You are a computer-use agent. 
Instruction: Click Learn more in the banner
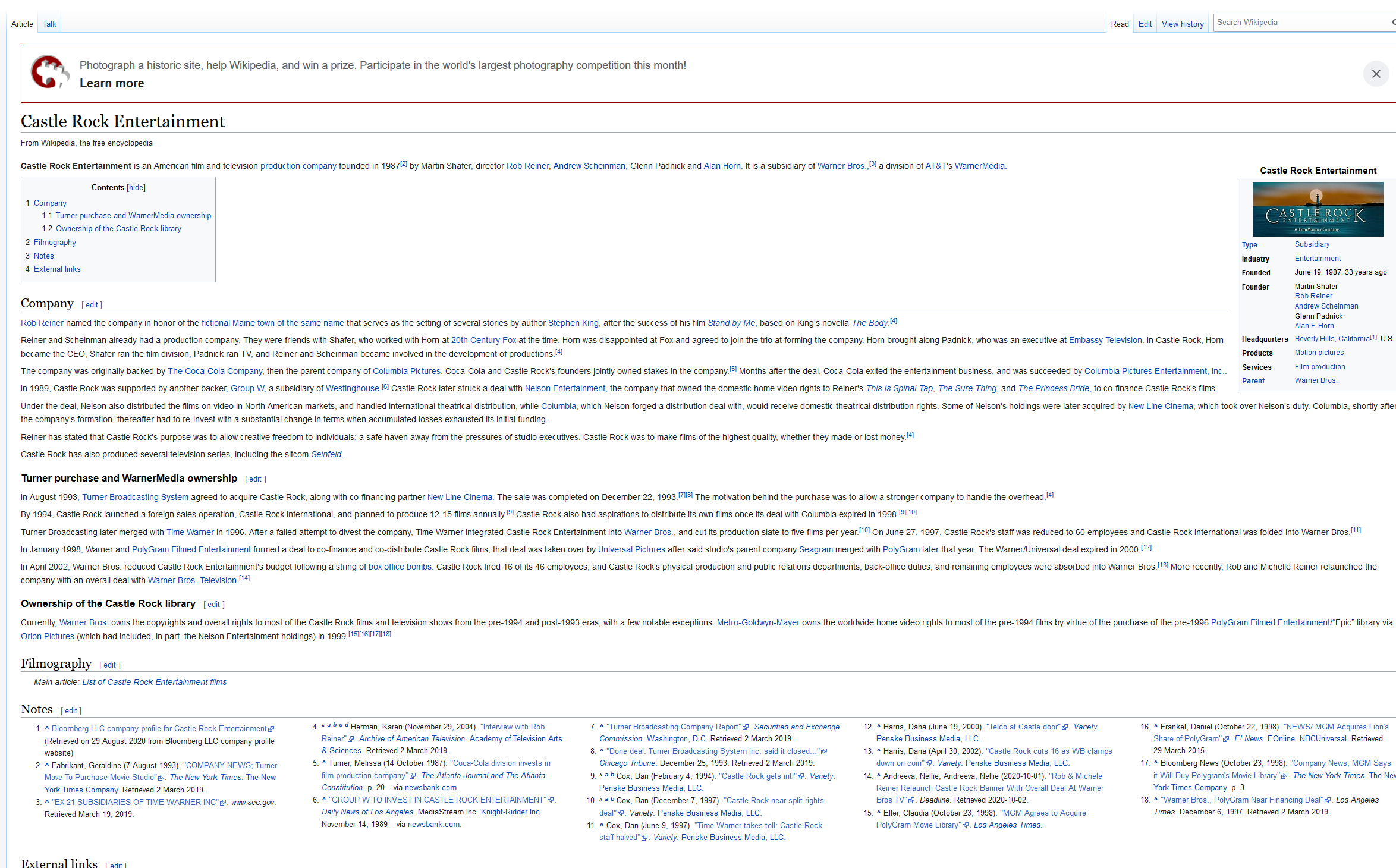(112, 83)
